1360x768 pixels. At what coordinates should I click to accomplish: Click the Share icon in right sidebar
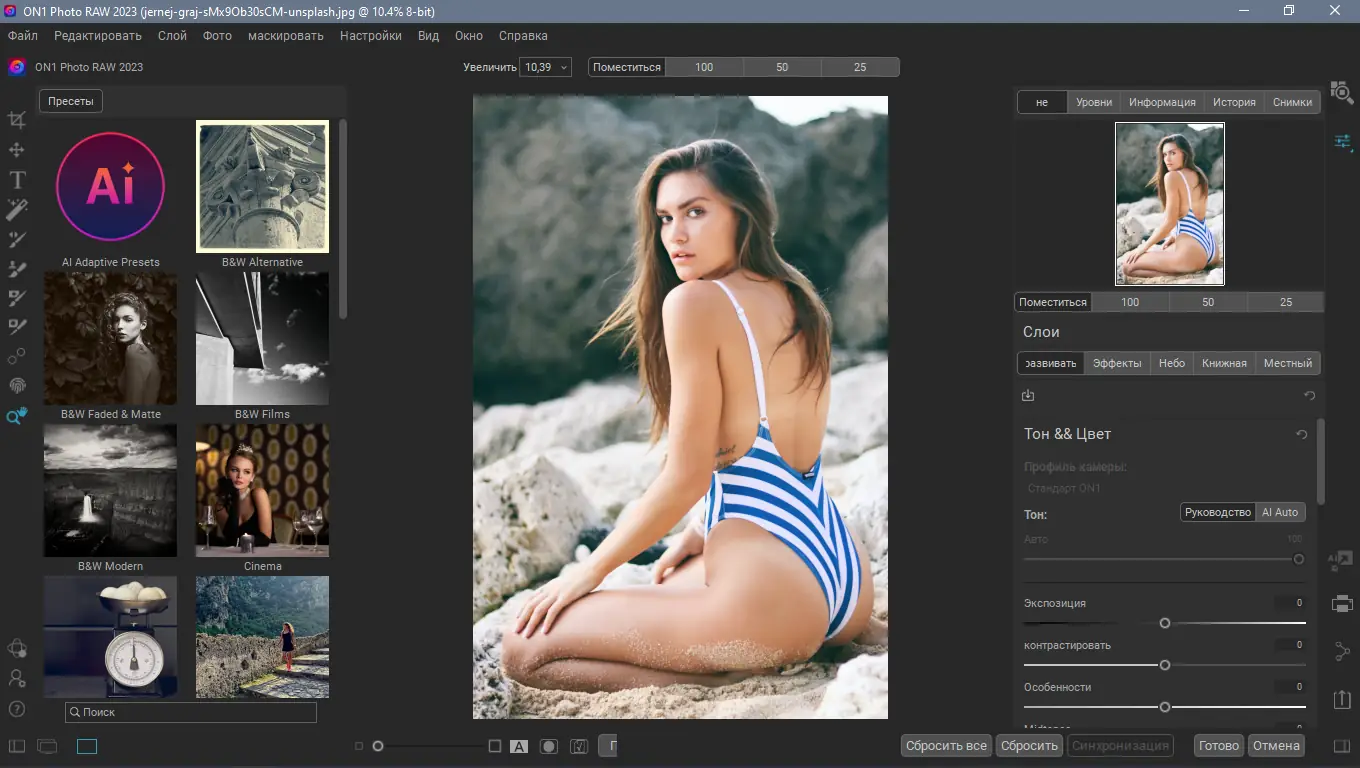[1342, 652]
